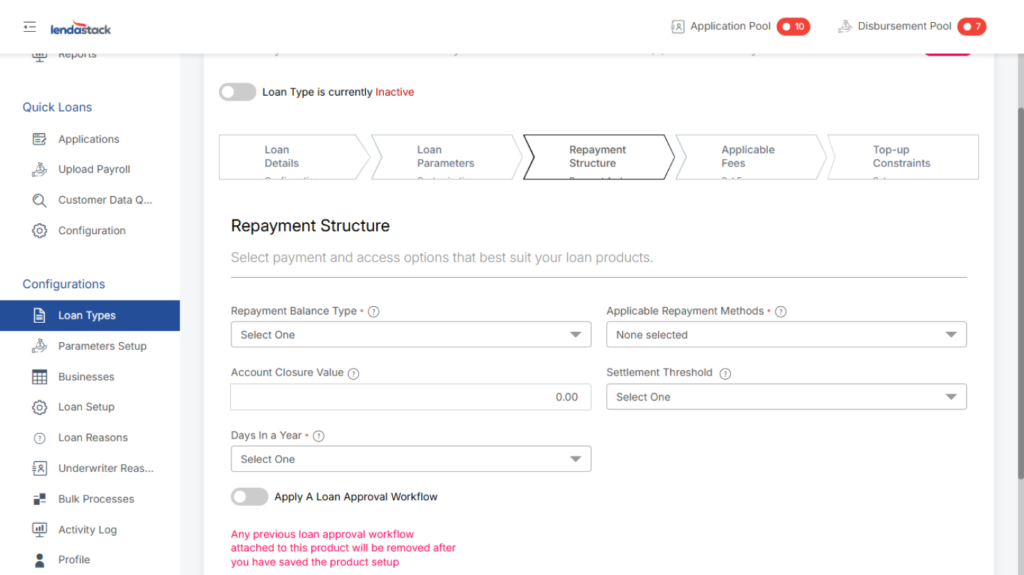Open the Settlement Threshold dropdown

[x=786, y=397]
